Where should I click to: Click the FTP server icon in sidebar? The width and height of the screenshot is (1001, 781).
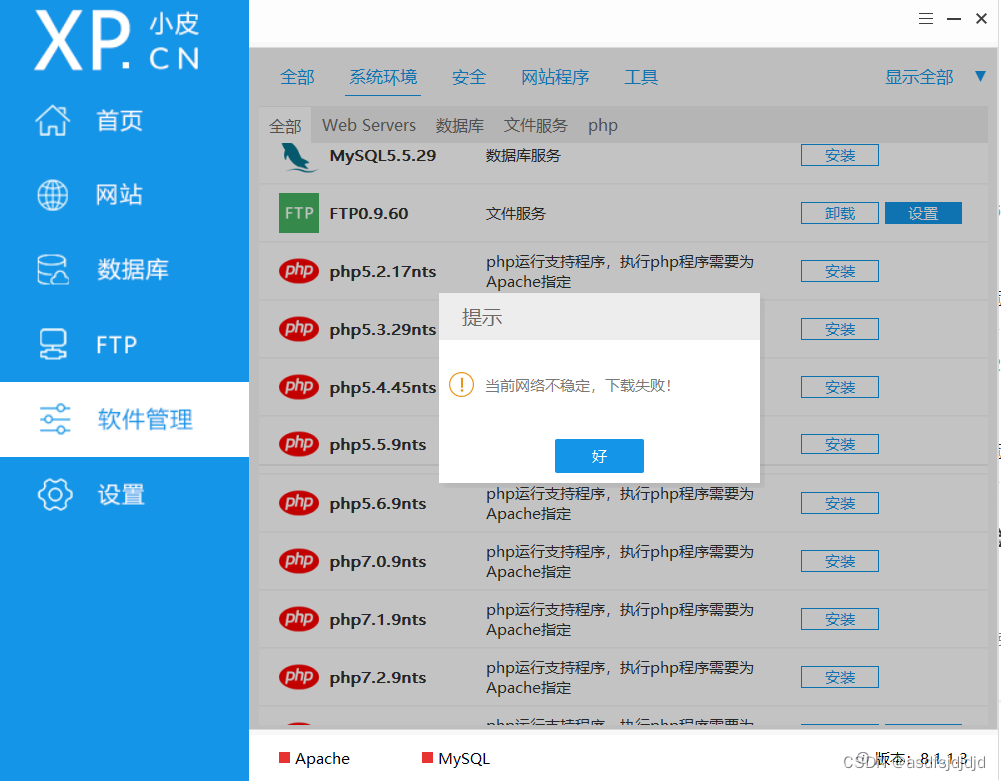point(52,344)
